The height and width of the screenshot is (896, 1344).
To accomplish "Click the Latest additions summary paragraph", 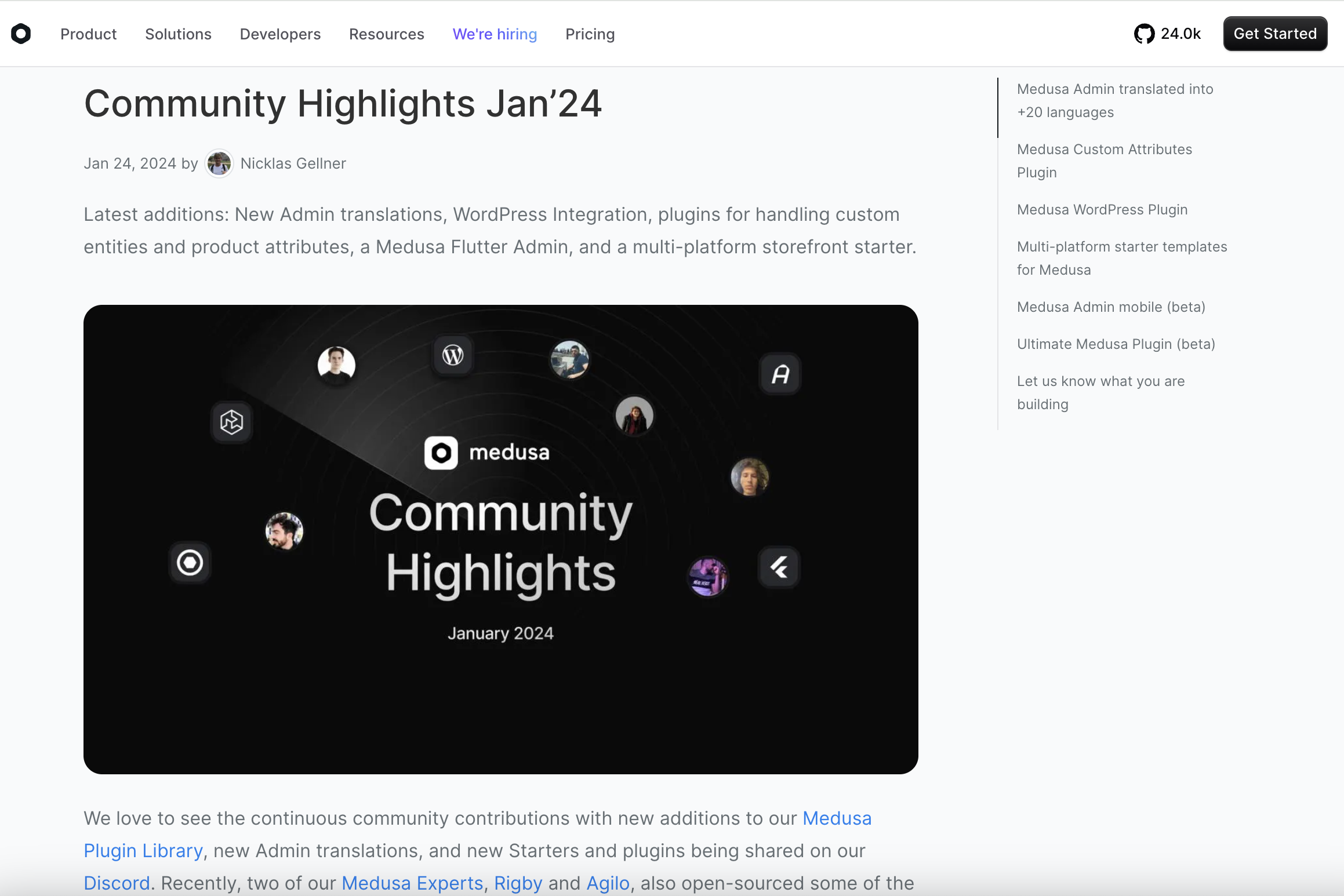I will pyautogui.click(x=500, y=231).
